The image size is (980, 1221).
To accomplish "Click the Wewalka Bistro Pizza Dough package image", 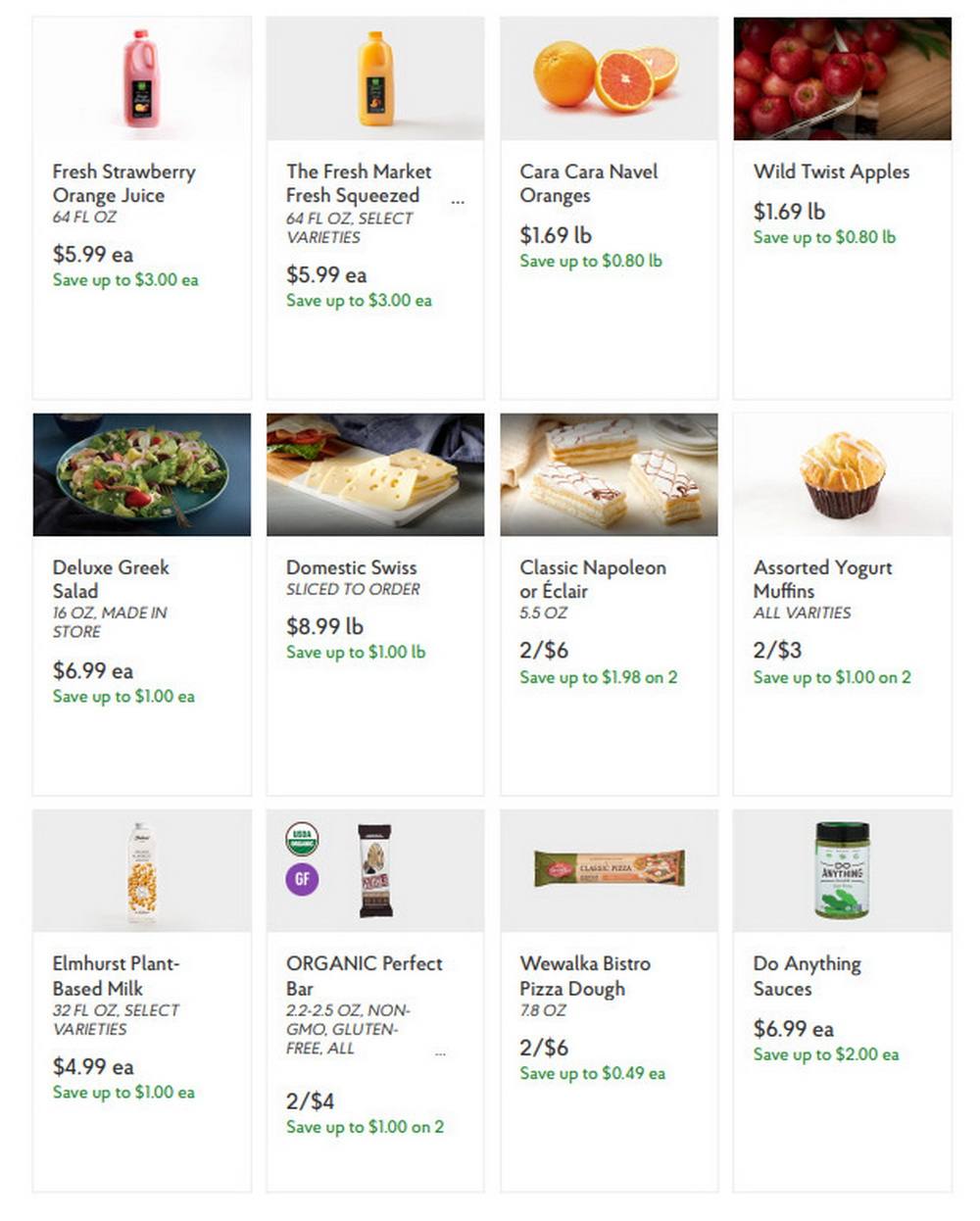I will 610,870.
